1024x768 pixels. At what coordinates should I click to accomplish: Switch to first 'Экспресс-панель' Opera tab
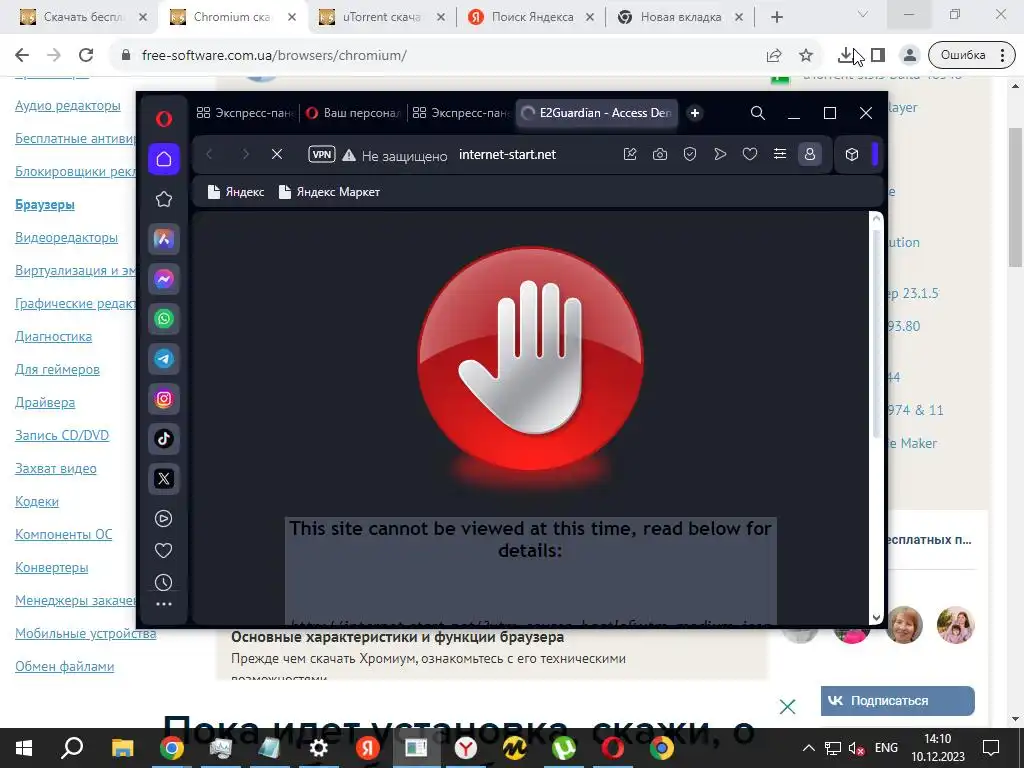pos(246,113)
